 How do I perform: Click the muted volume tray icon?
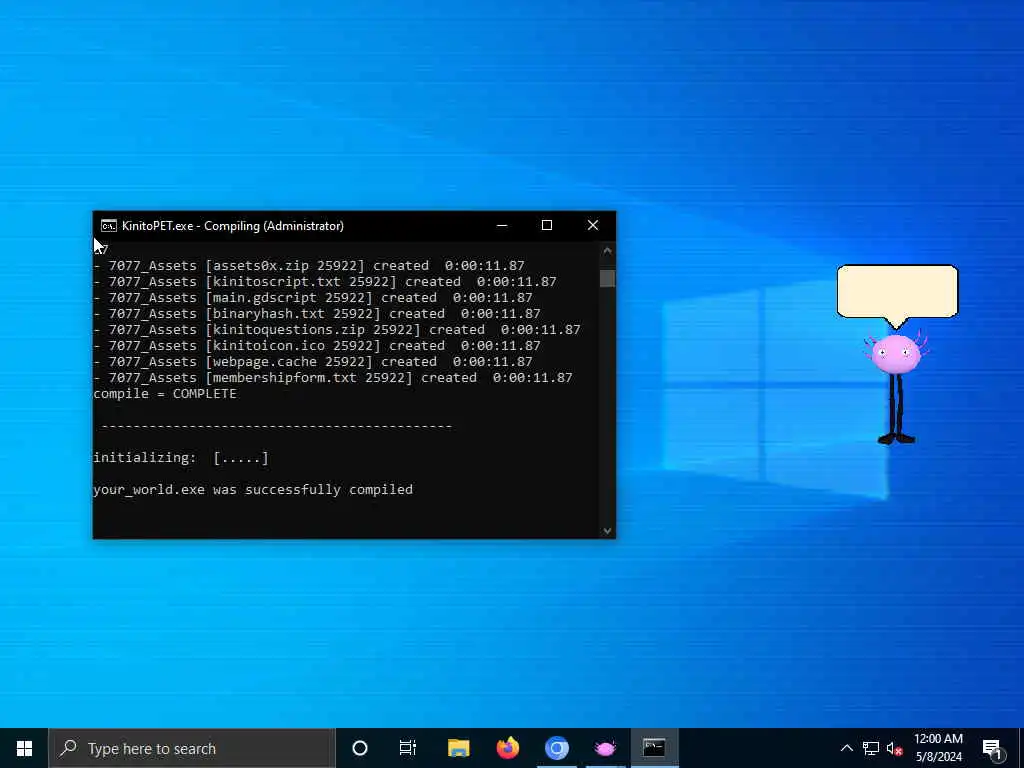[x=894, y=748]
